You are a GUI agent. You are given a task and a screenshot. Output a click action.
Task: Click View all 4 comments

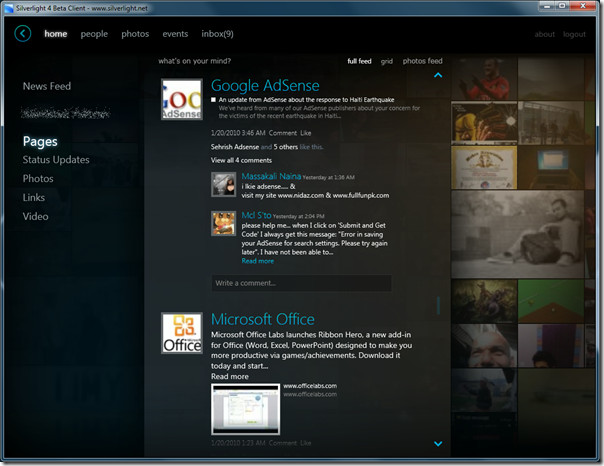(x=241, y=160)
